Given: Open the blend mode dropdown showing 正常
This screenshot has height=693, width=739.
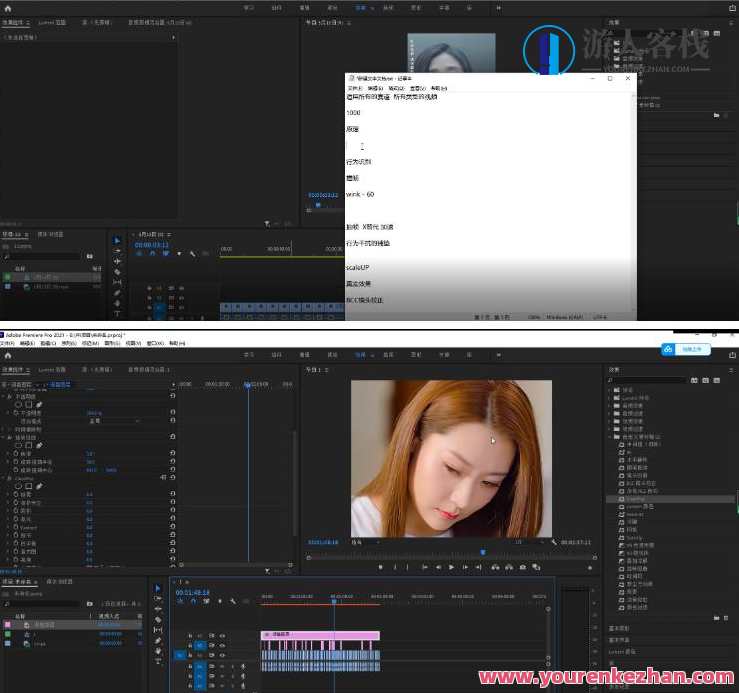Looking at the screenshot, I should pyautogui.click(x=110, y=421).
